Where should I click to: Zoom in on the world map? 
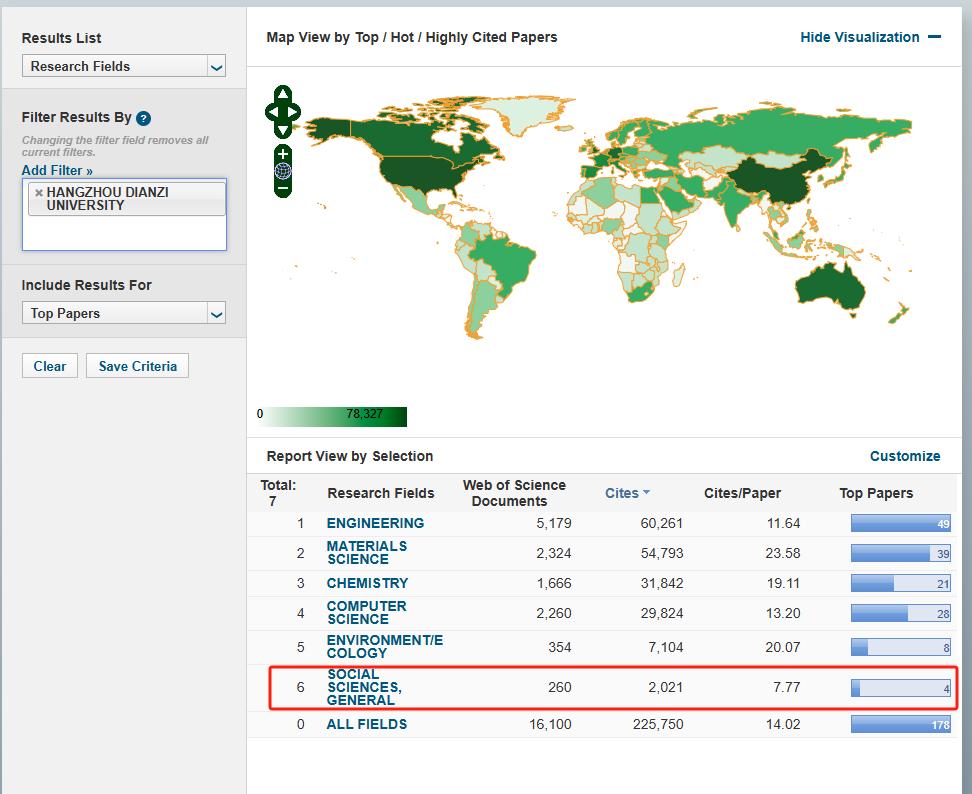[283, 153]
